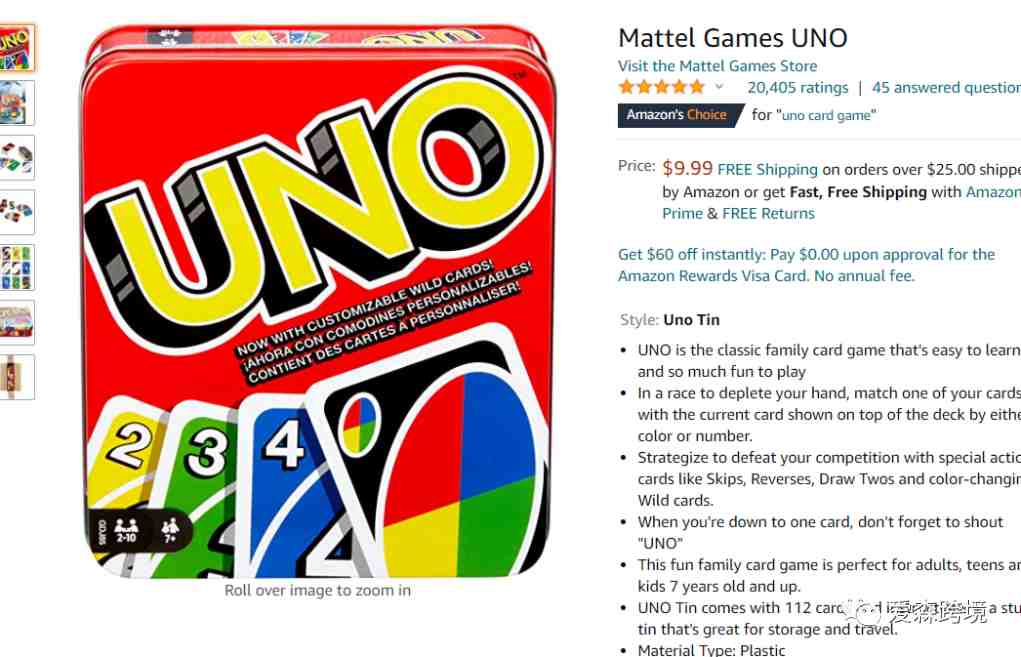The image size is (1021, 657).
Task: Select the third thumbnail showing scattered cards
Action: 16,158
